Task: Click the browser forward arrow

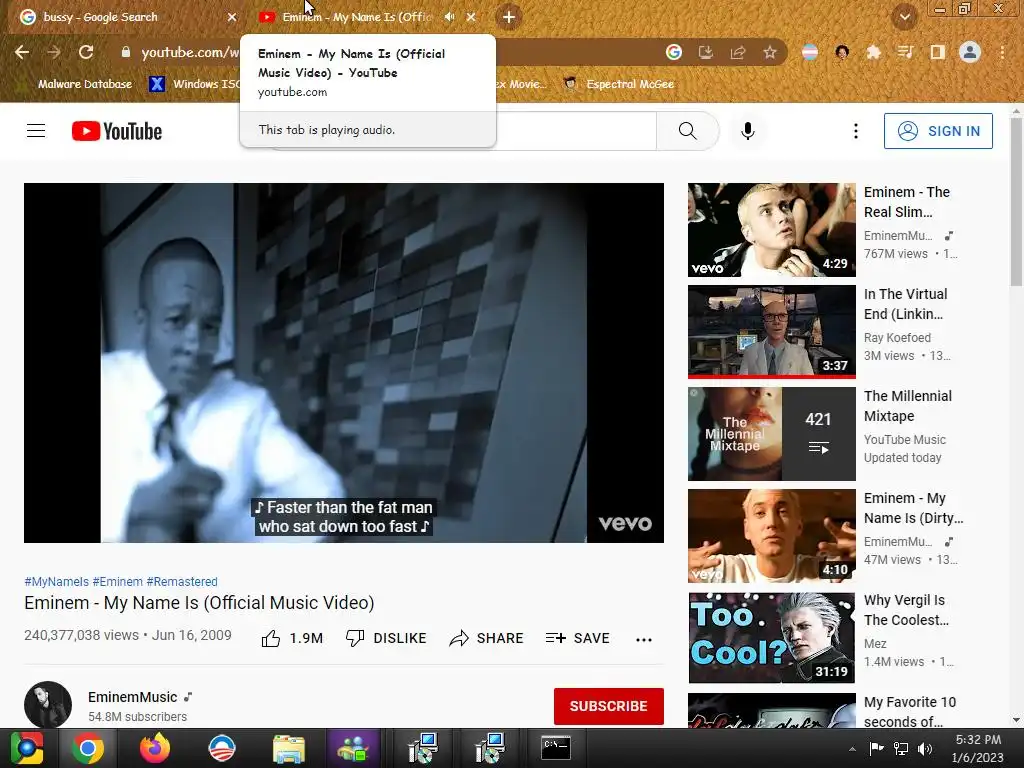Action: pos(54,52)
